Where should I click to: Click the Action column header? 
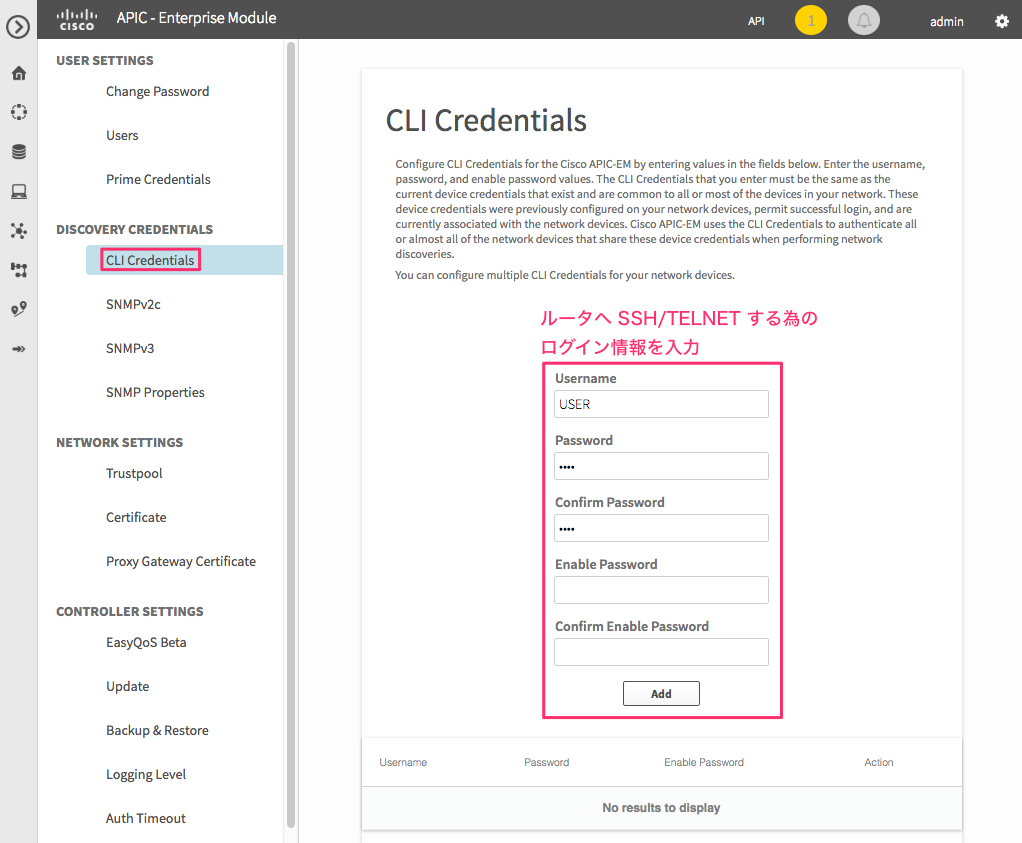coord(879,762)
